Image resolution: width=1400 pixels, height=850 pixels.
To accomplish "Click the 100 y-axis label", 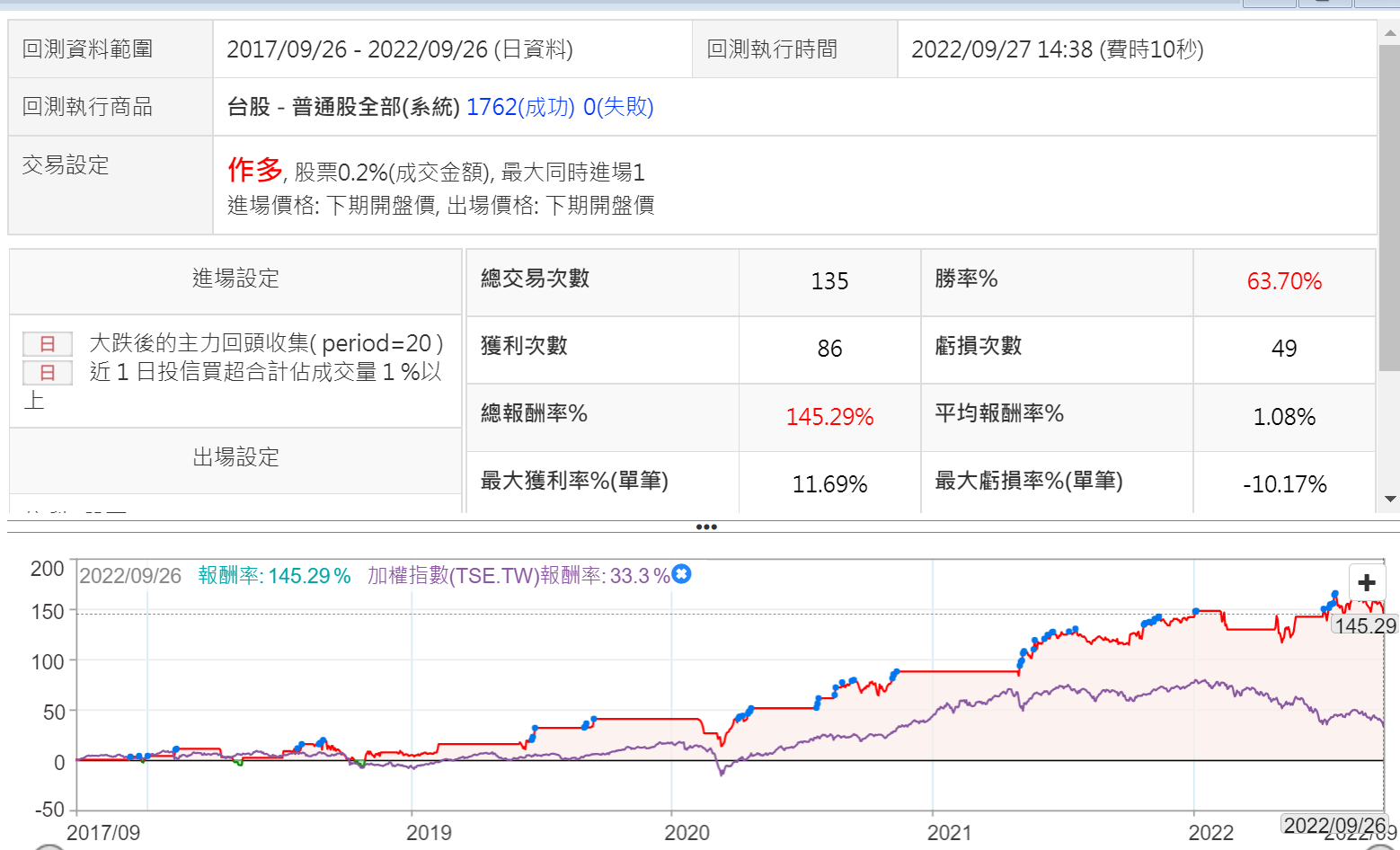I will (x=48, y=662).
